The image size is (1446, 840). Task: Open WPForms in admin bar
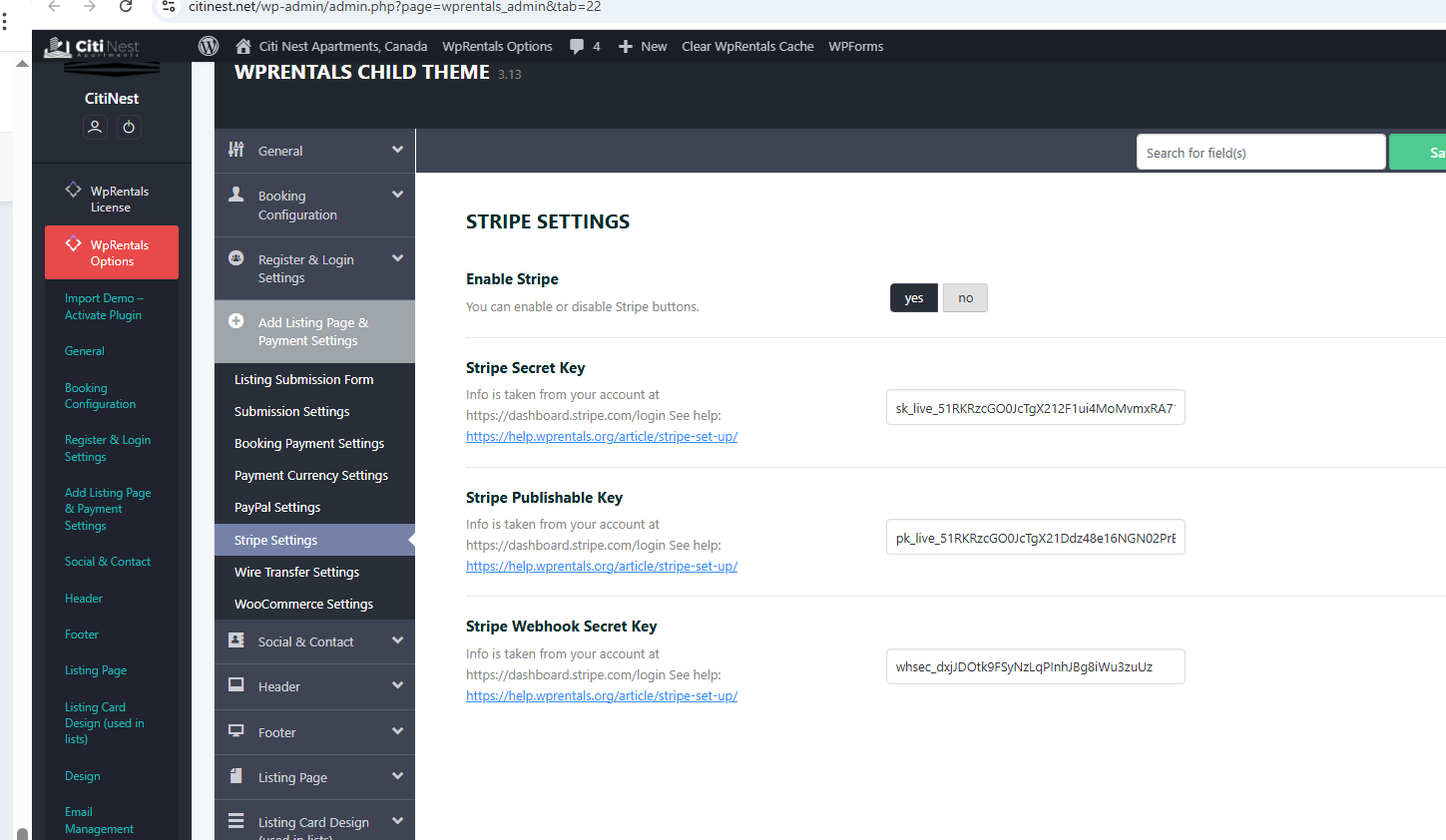855,46
